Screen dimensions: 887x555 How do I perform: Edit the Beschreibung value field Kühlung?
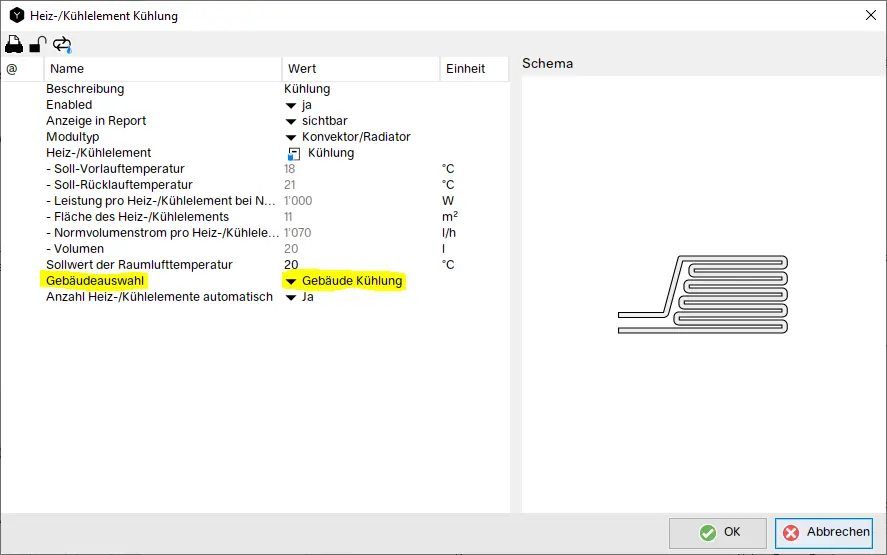tap(360, 89)
